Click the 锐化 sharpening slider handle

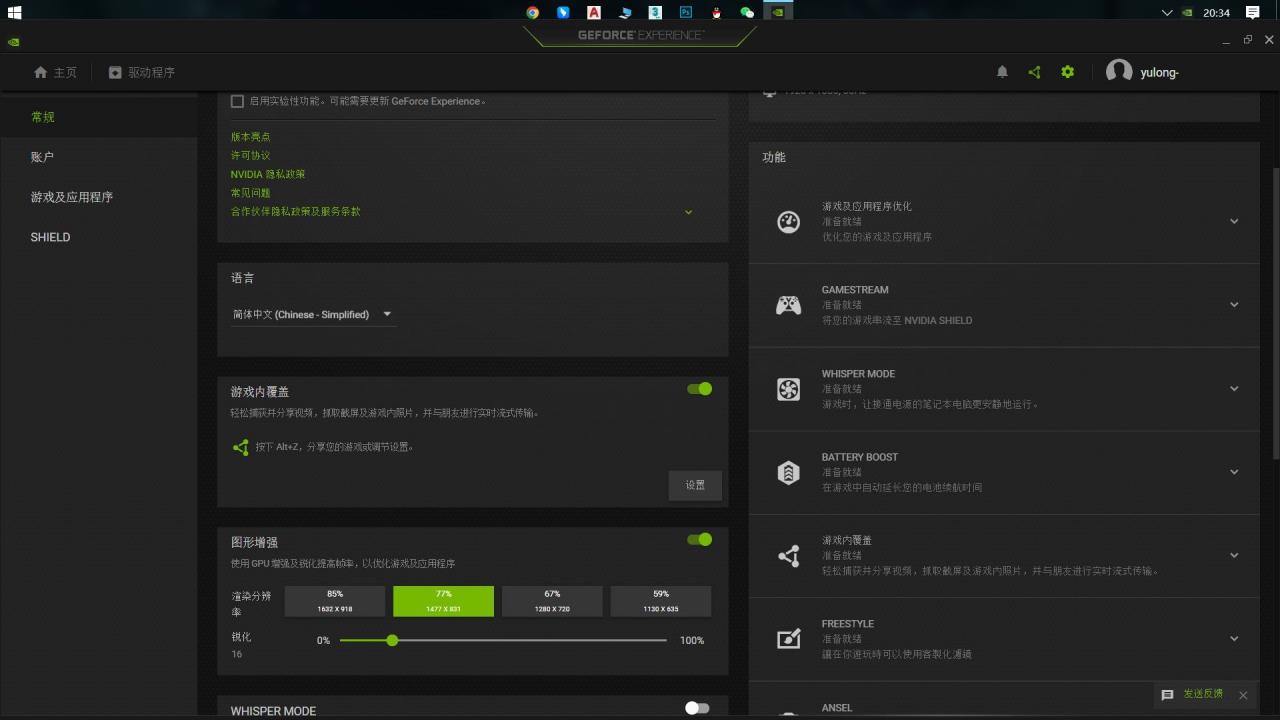392,640
